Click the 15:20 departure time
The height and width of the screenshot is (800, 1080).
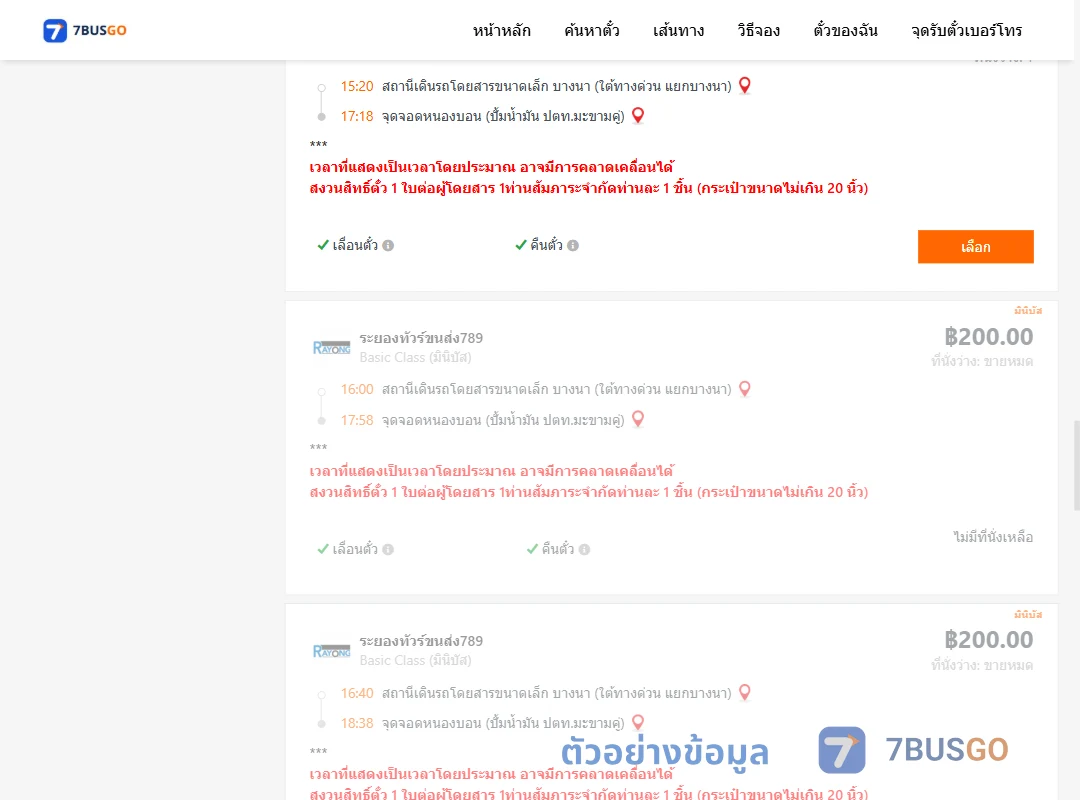pos(357,86)
